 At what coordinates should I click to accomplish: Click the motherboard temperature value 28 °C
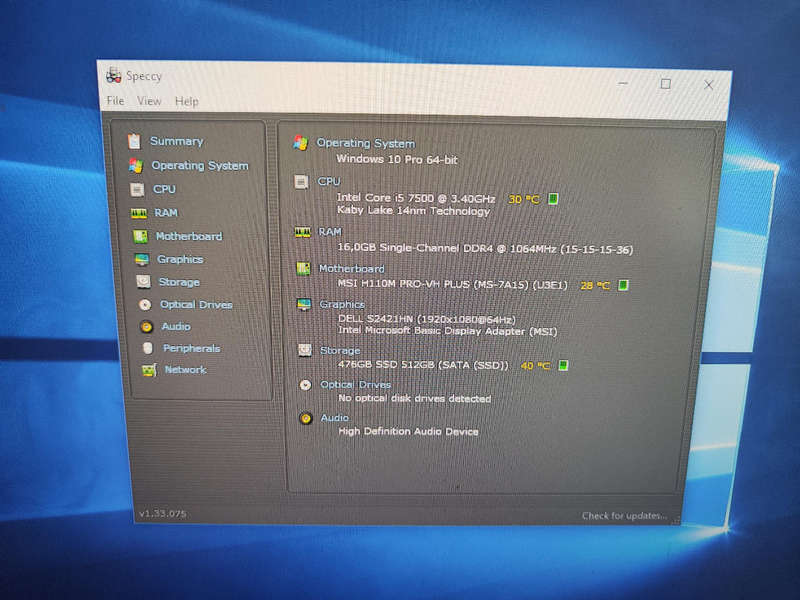pyautogui.click(x=595, y=285)
